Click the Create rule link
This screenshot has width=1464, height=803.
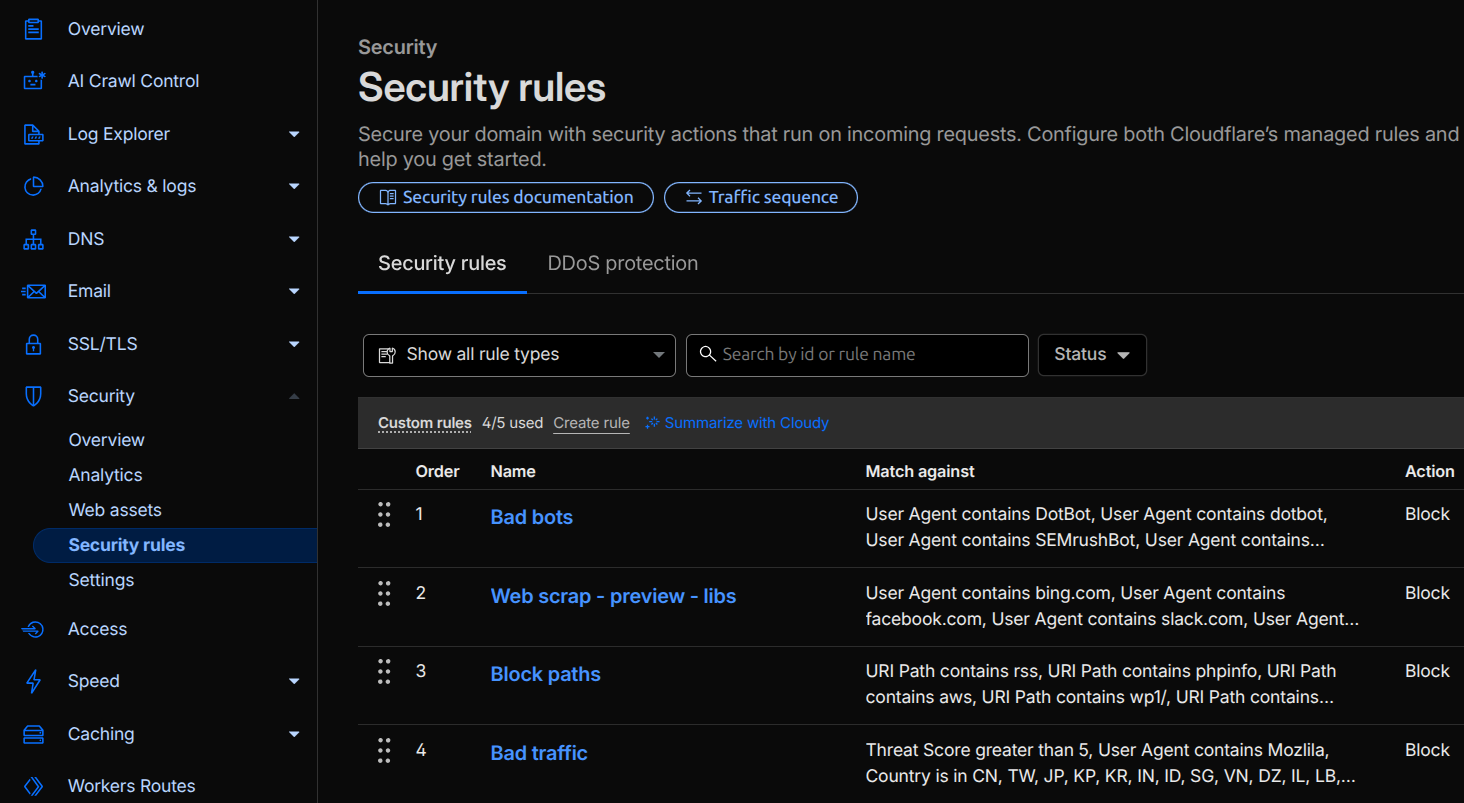592,423
